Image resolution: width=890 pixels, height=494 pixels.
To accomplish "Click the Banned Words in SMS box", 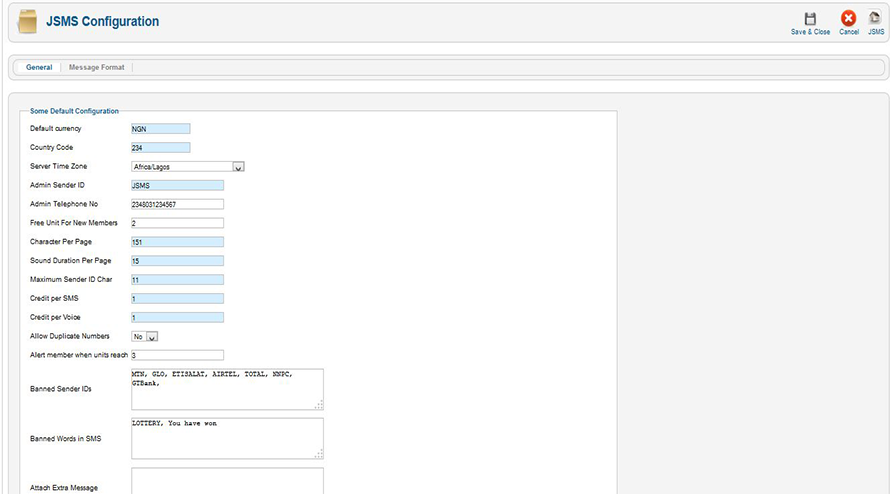I will click(227, 439).
